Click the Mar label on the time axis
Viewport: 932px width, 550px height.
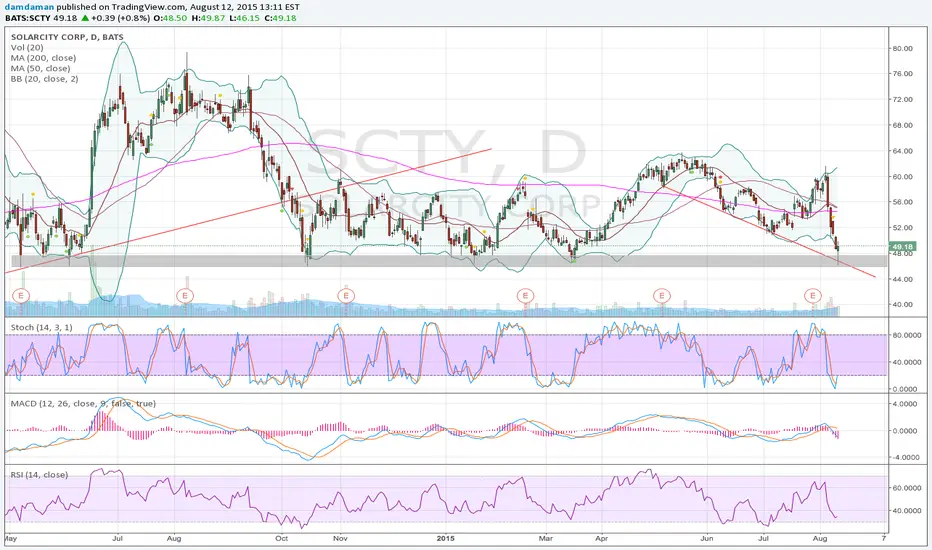tap(545, 539)
